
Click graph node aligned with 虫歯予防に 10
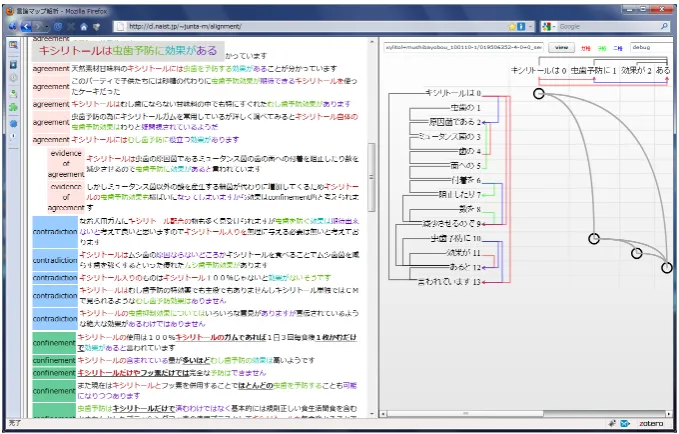[594, 238]
